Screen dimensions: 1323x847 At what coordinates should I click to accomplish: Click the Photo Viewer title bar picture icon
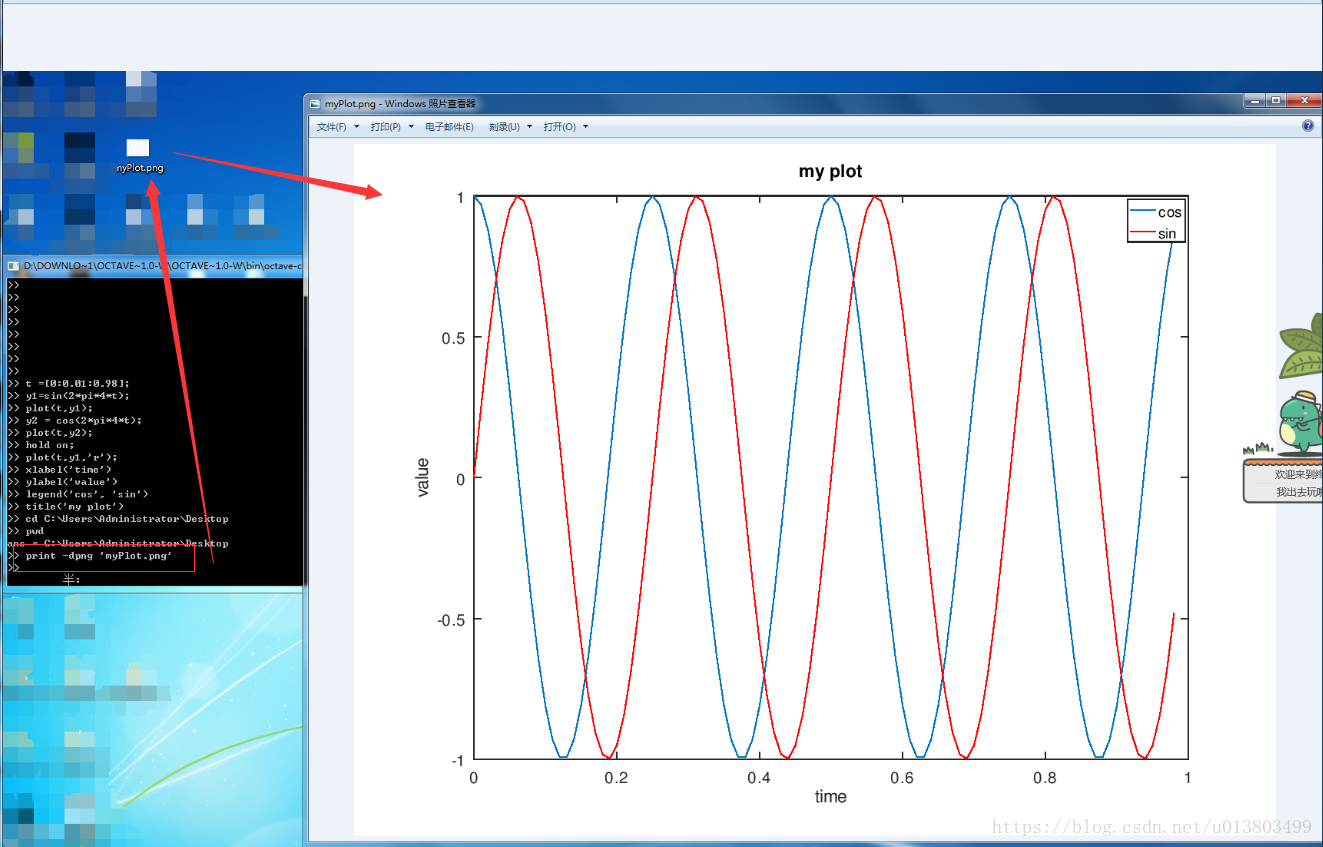click(x=315, y=103)
